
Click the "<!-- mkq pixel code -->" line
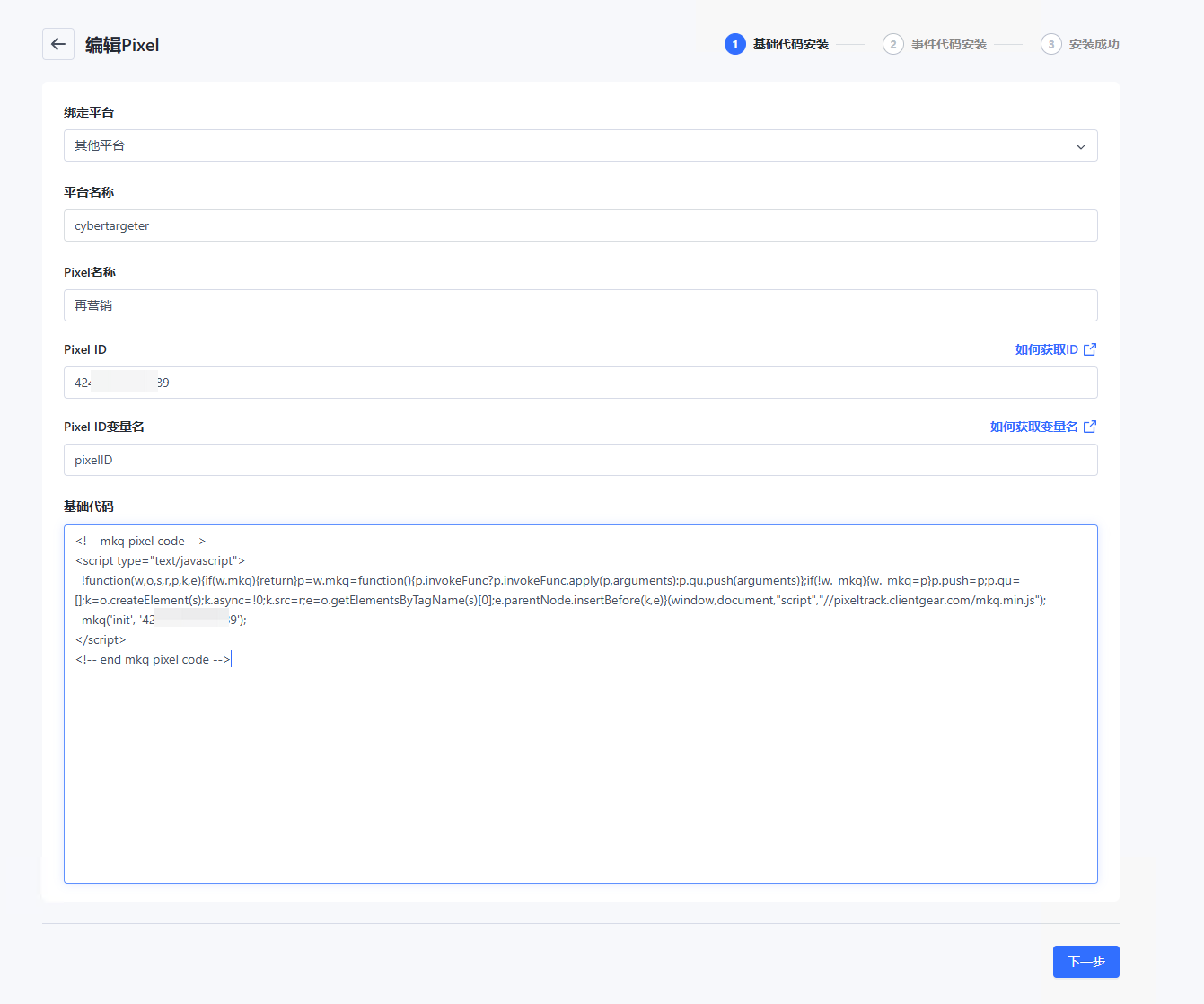[x=141, y=541]
